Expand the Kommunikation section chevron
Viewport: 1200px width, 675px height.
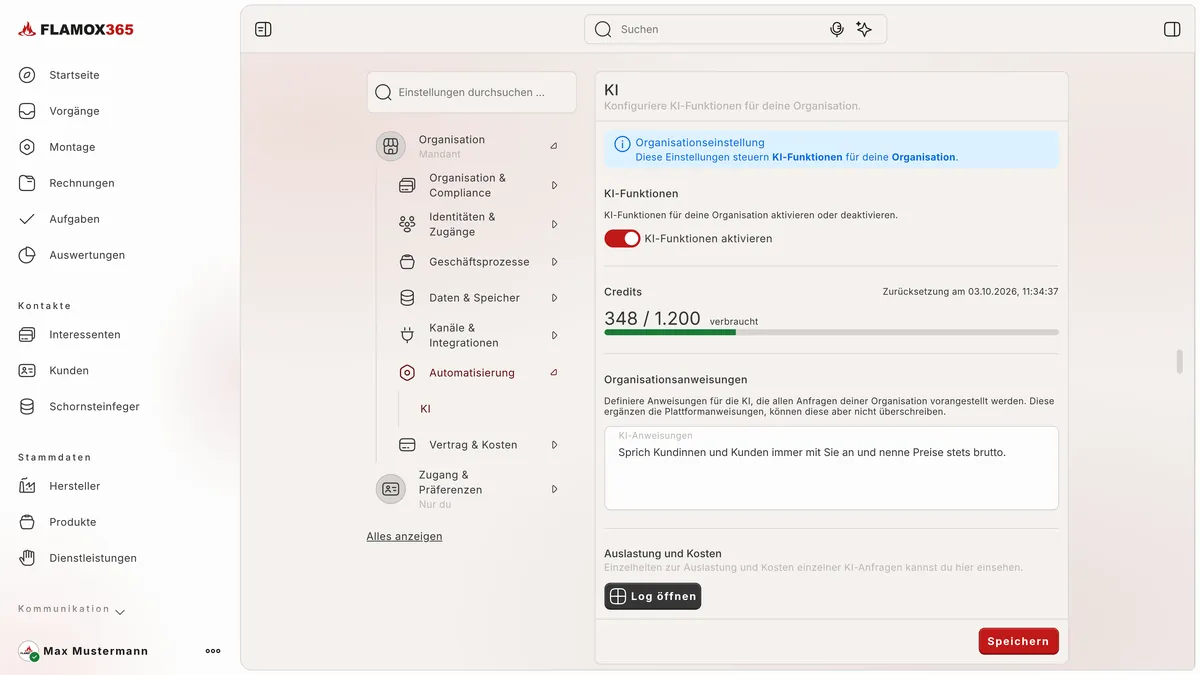click(x=120, y=611)
